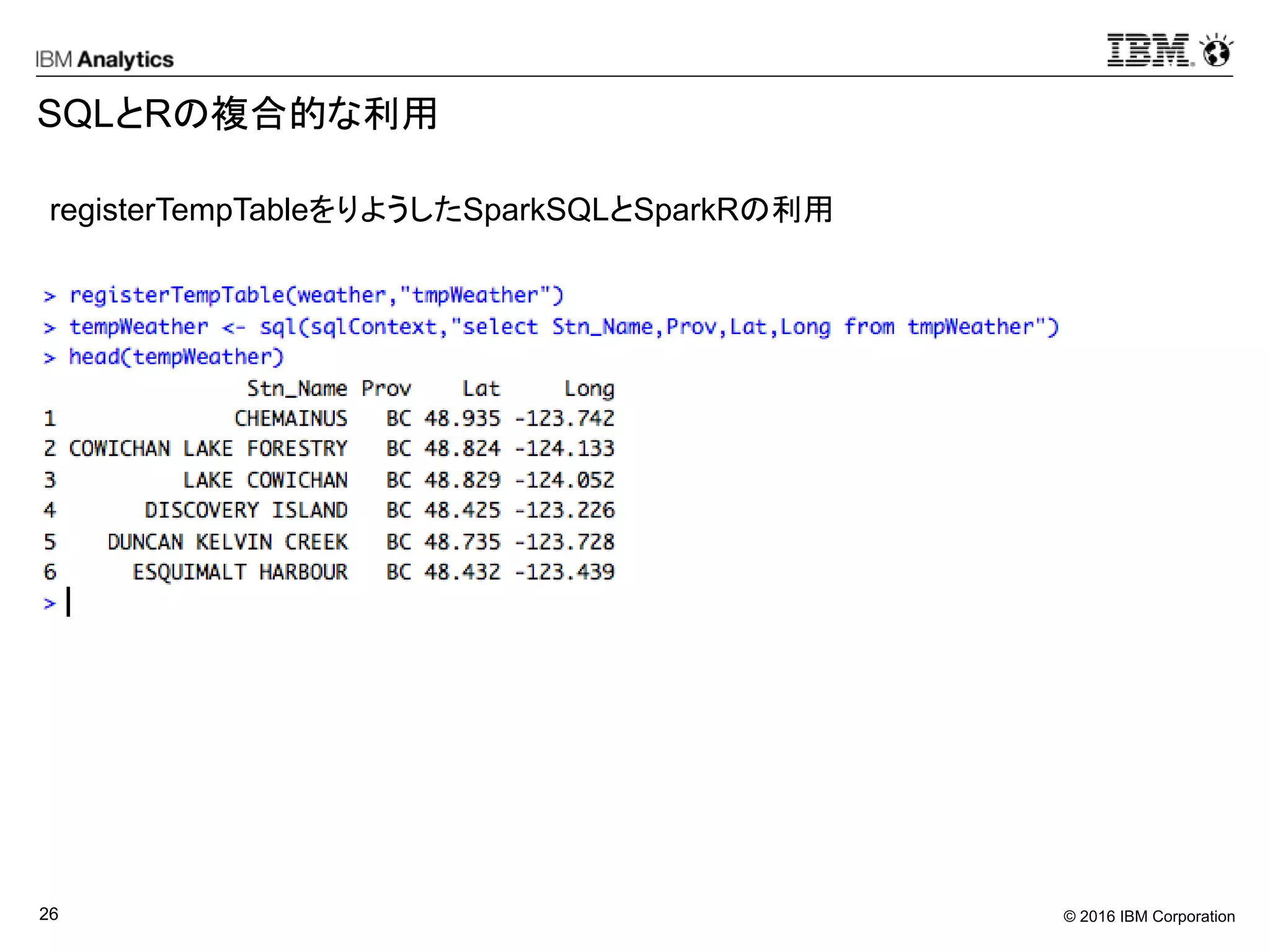Click latitude value 48.824
The height and width of the screenshot is (952, 1270).
point(462,448)
